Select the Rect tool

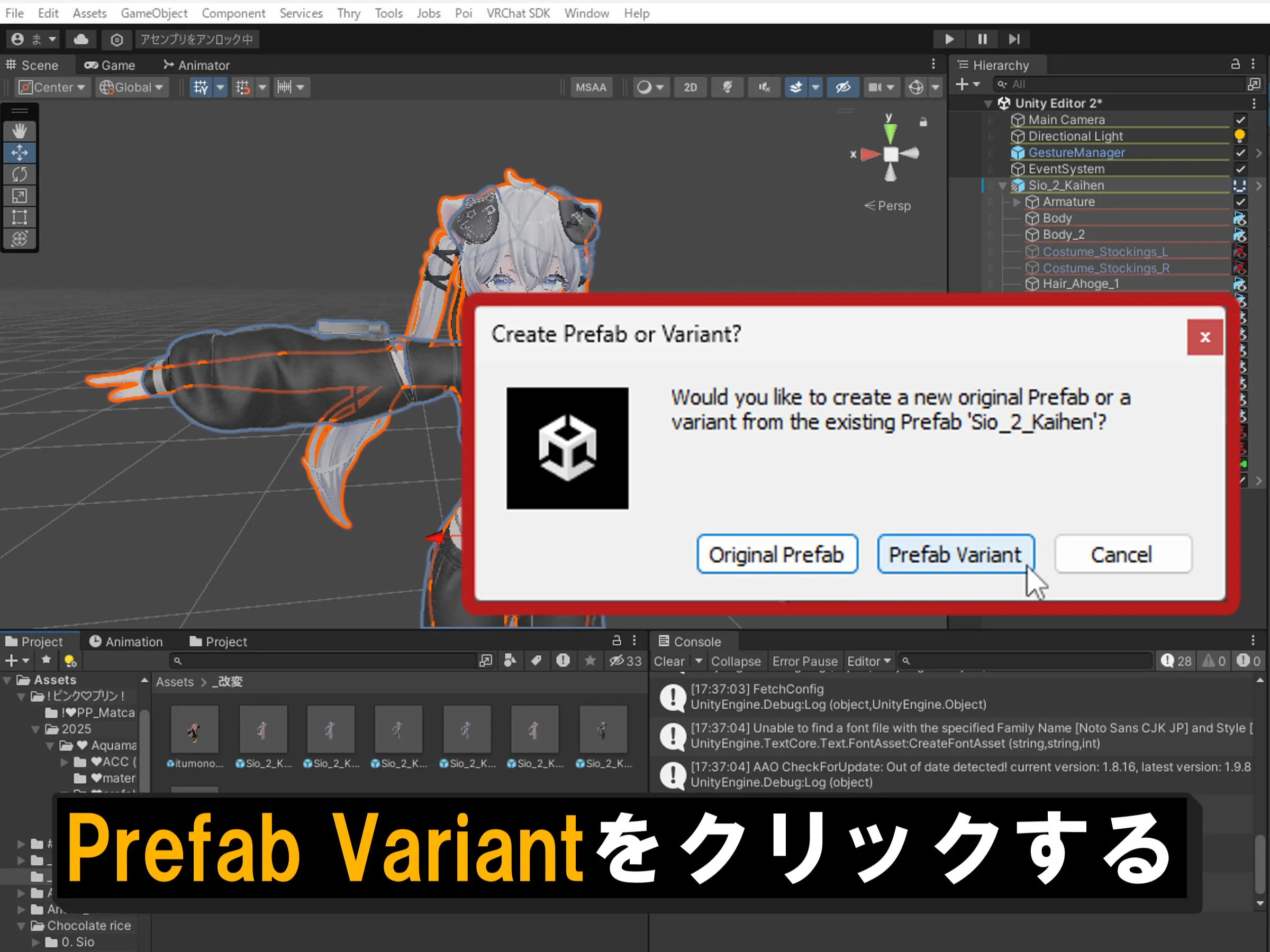click(x=20, y=217)
